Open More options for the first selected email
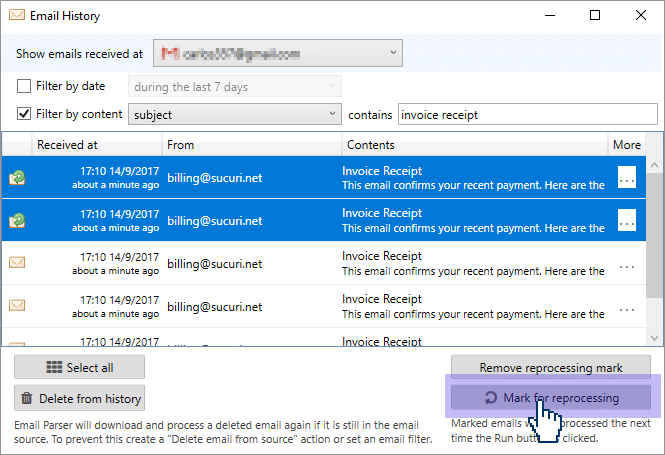 tap(627, 177)
